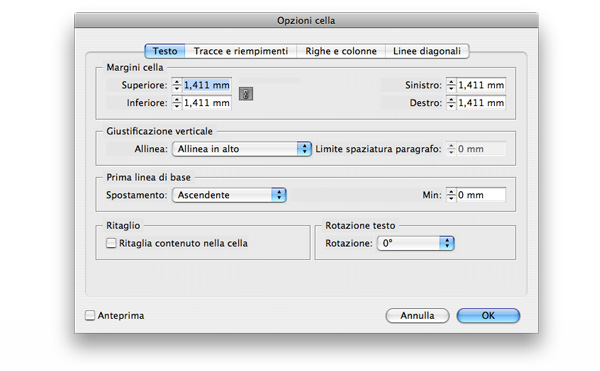The height and width of the screenshot is (371, 600).
Task: Click the stepper arrows for Sinistro margin
Action: (451, 85)
